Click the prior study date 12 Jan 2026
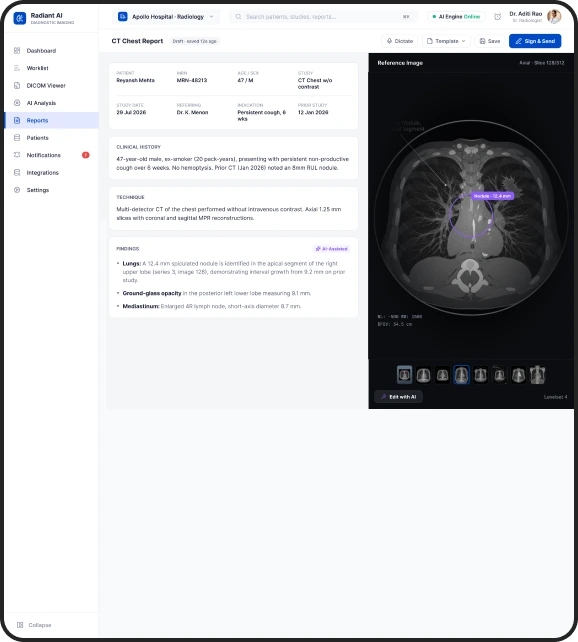 pyautogui.click(x=313, y=112)
